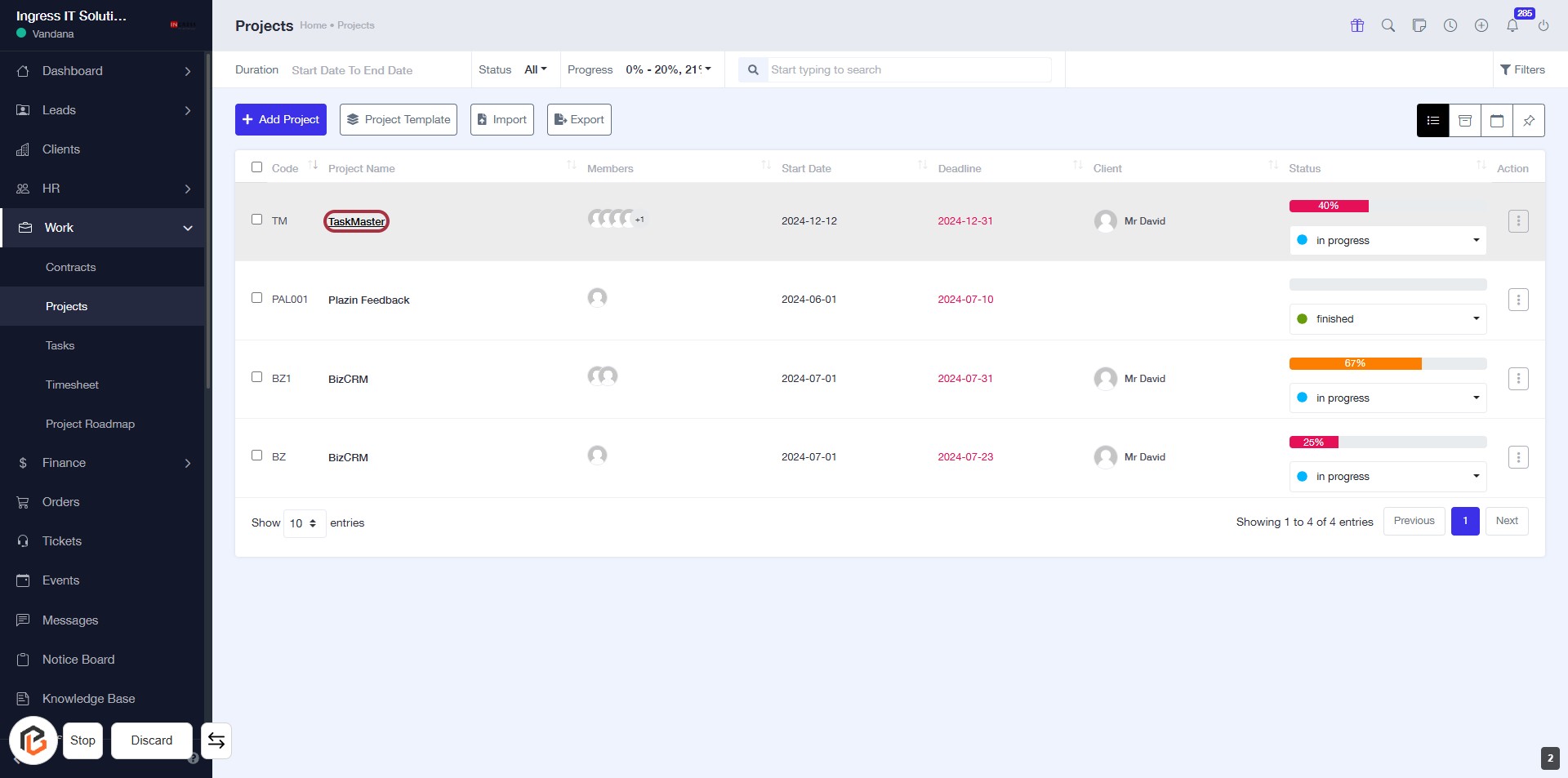Screen dimensions: 1568x778
Task: Open Tasks in the Work submenu
Action: click(x=60, y=345)
